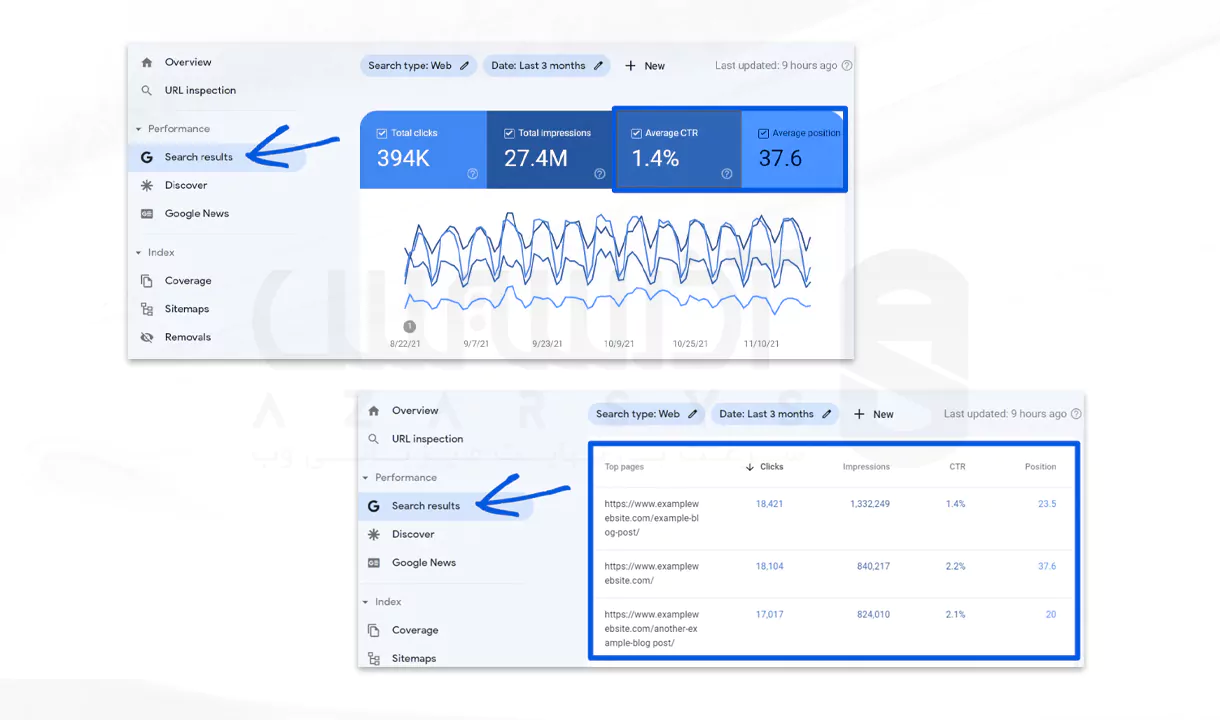Disable the Average CTR checkbox
Image resolution: width=1220 pixels, height=720 pixels.
point(636,133)
